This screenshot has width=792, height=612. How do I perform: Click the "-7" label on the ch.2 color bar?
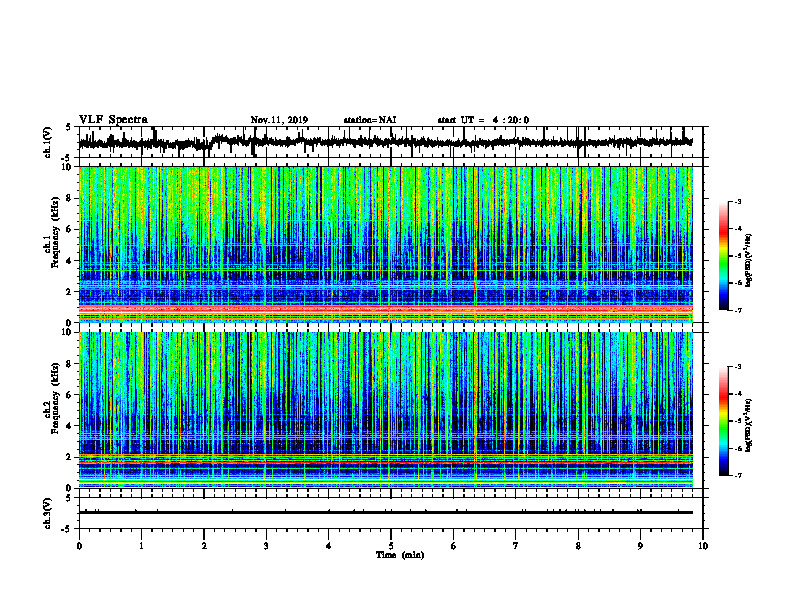click(738, 476)
